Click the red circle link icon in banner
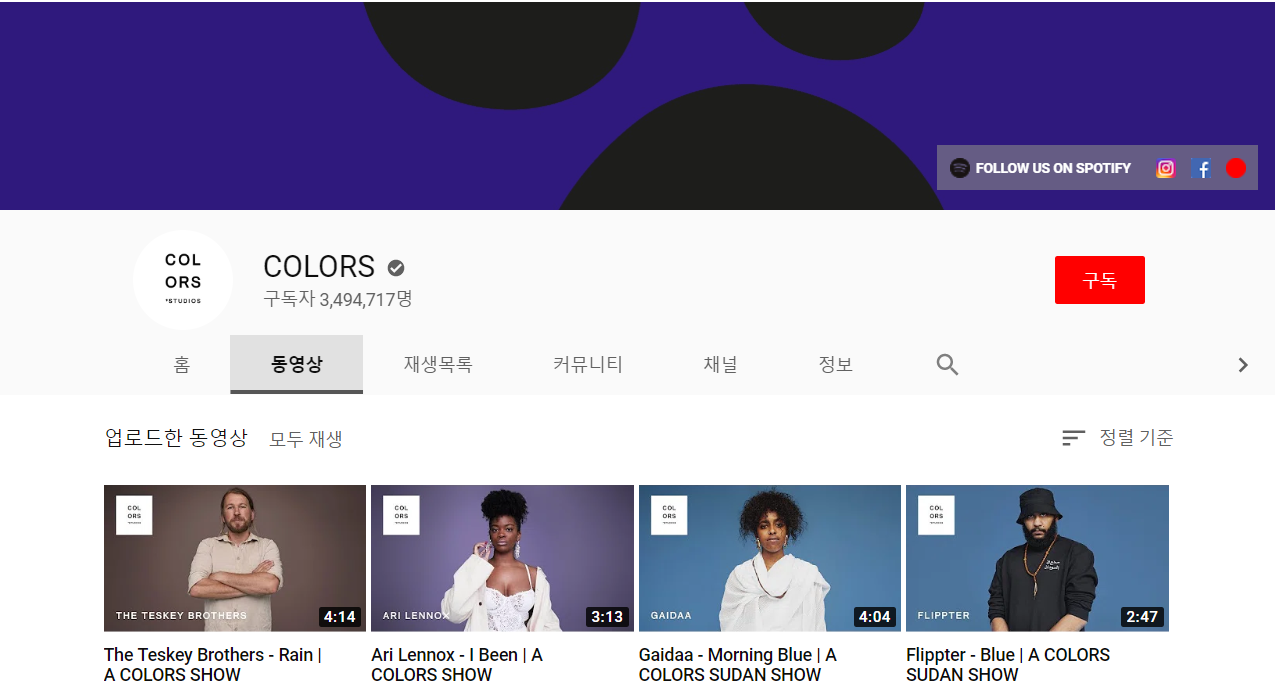Viewport: 1275px width, 684px height. [1236, 168]
